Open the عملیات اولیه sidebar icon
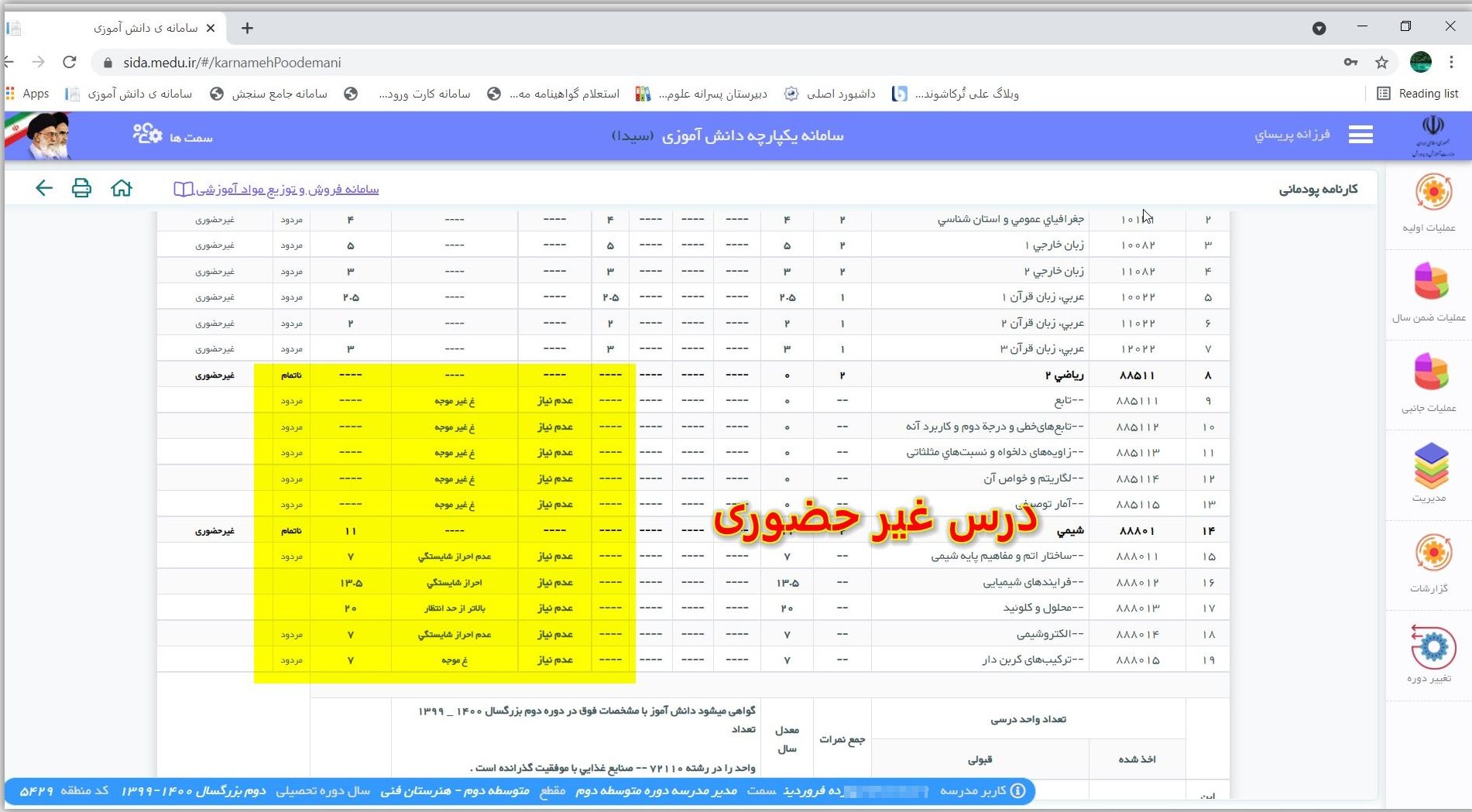 pyautogui.click(x=1433, y=192)
